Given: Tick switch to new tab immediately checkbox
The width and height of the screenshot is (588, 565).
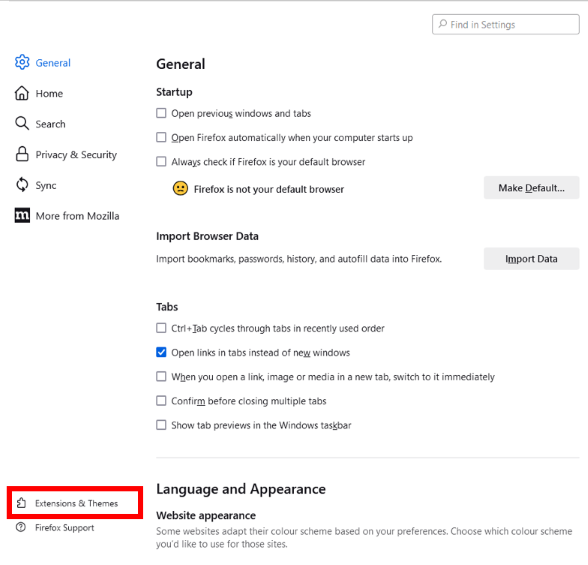Looking at the screenshot, I should [x=161, y=376].
